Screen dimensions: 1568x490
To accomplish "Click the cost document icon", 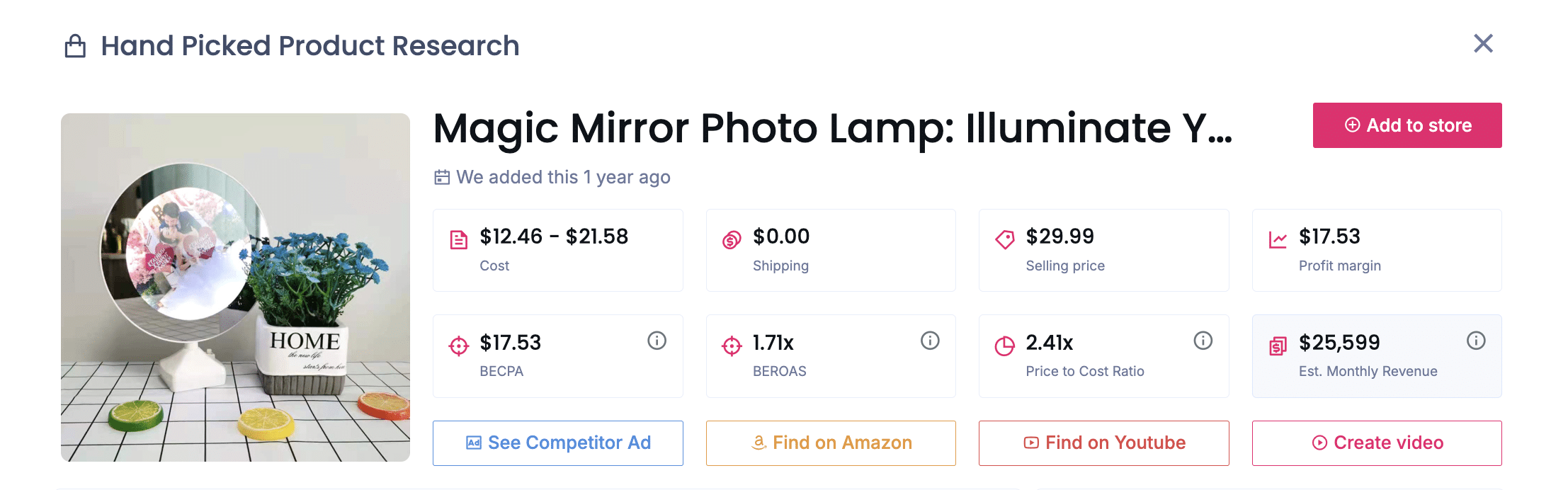I will tap(459, 238).
